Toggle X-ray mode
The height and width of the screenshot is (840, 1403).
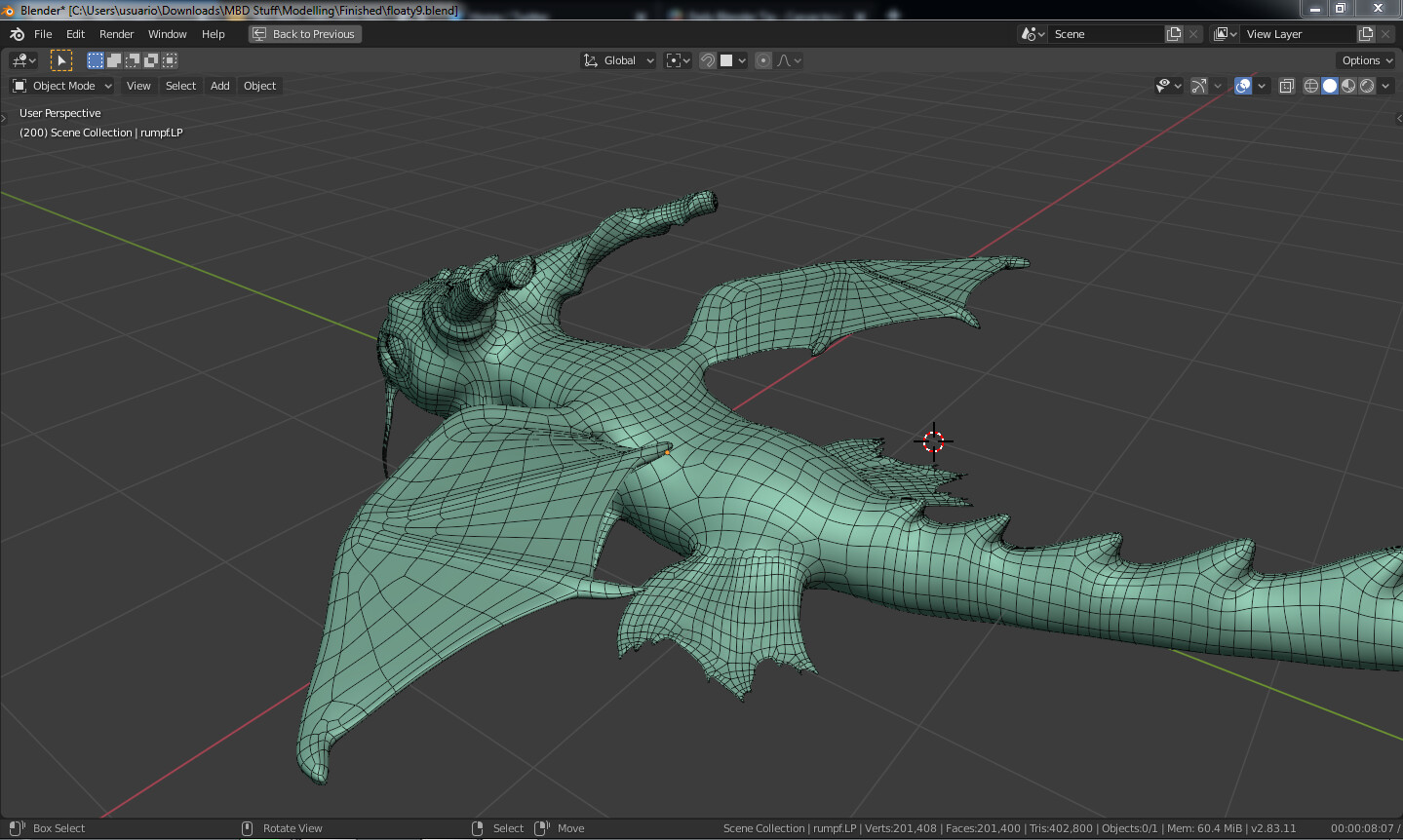(1287, 86)
